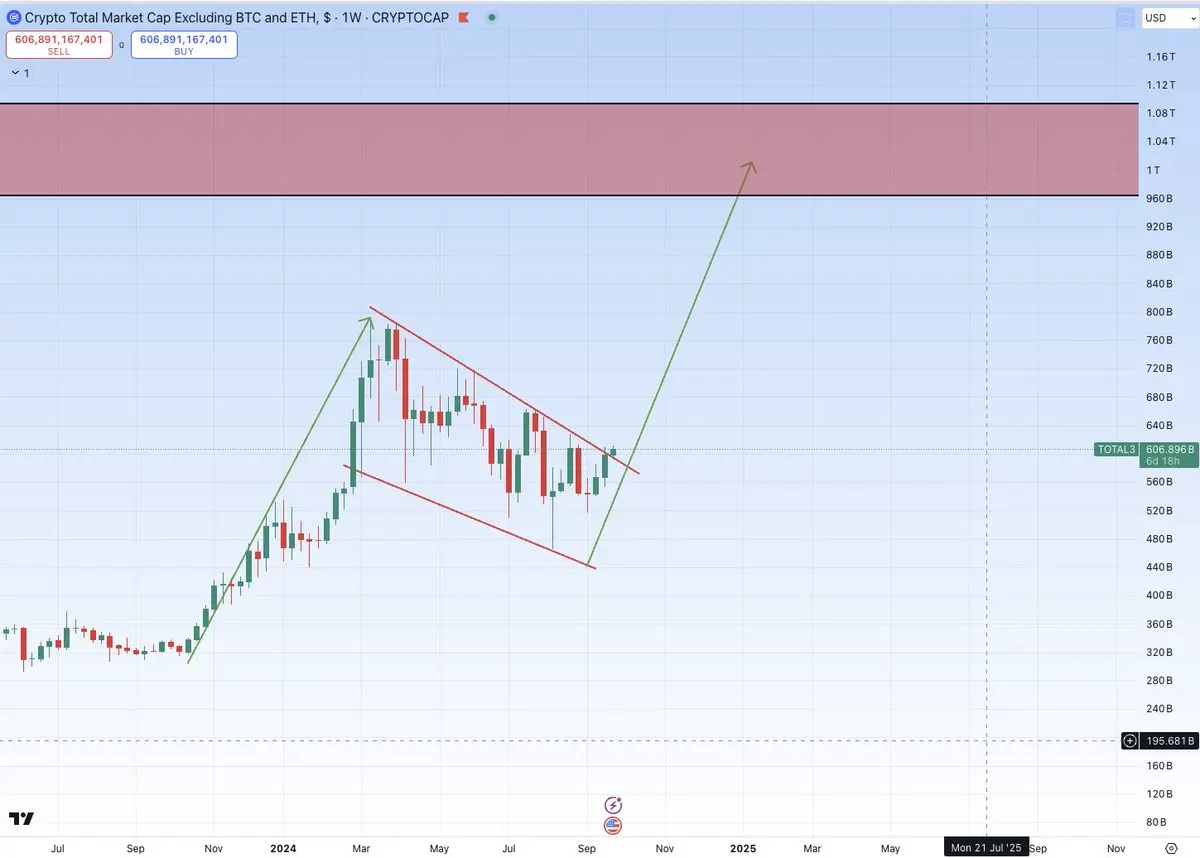Click the 80B price axis label

click(x=1157, y=822)
